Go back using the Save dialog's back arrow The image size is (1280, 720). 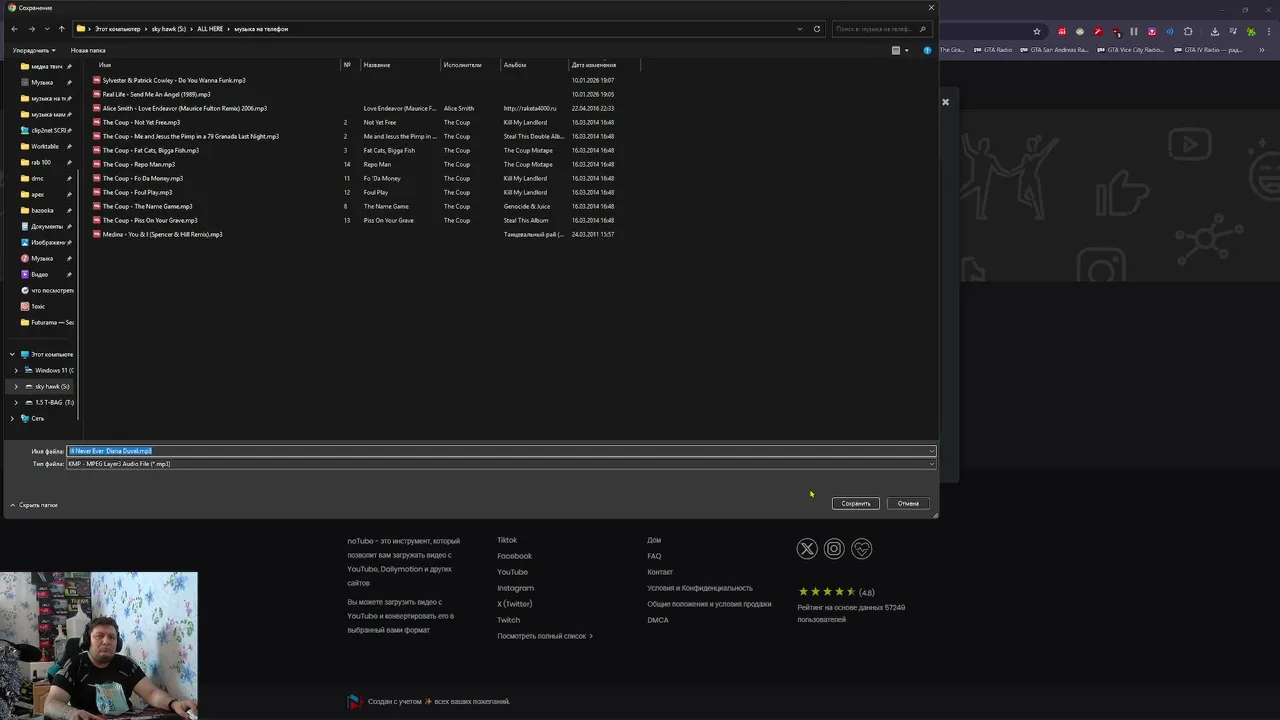point(14,29)
